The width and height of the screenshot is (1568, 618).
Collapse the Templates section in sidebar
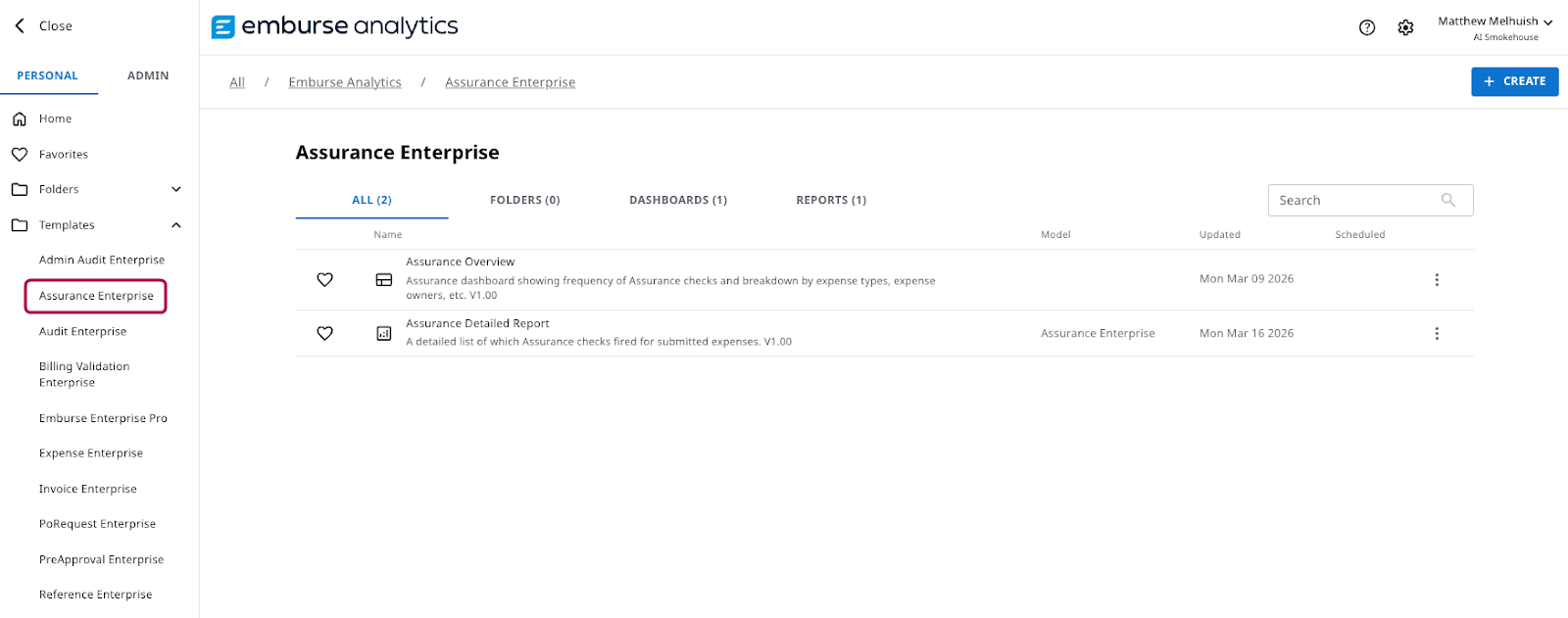[x=176, y=225]
